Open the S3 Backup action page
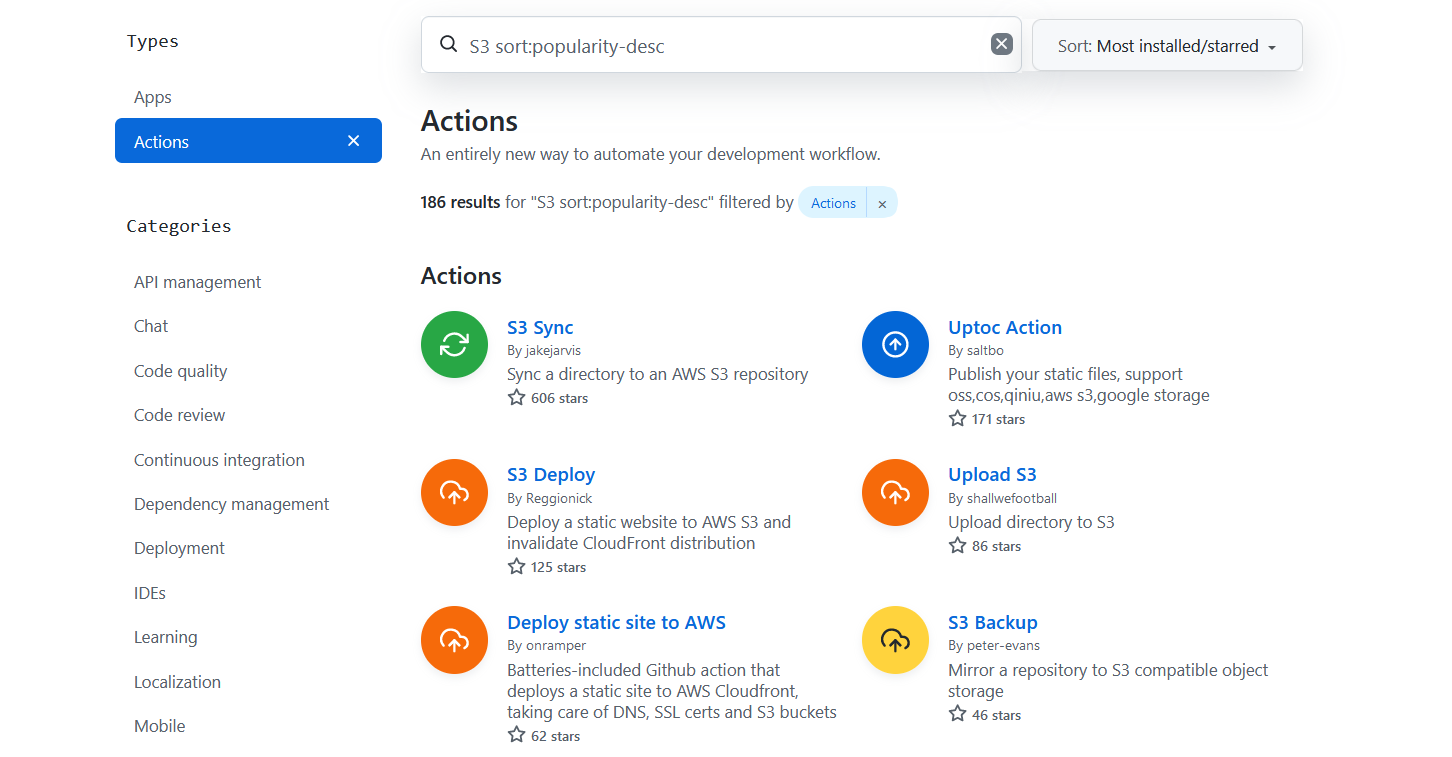The width and height of the screenshot is (1452, 757). [x=992, y=622]
